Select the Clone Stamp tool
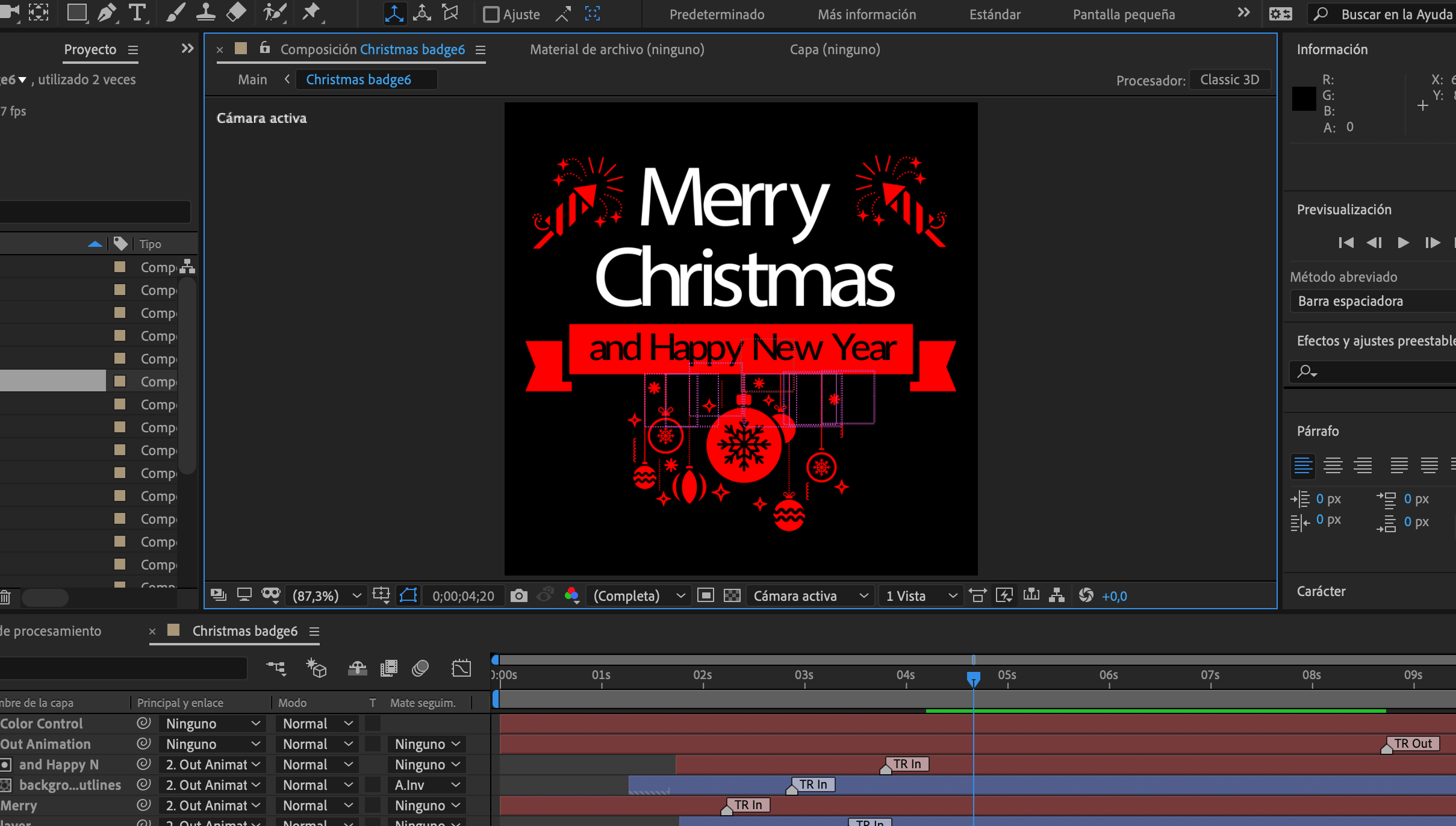Screen dimensions: 1456x826 [205, 13]
